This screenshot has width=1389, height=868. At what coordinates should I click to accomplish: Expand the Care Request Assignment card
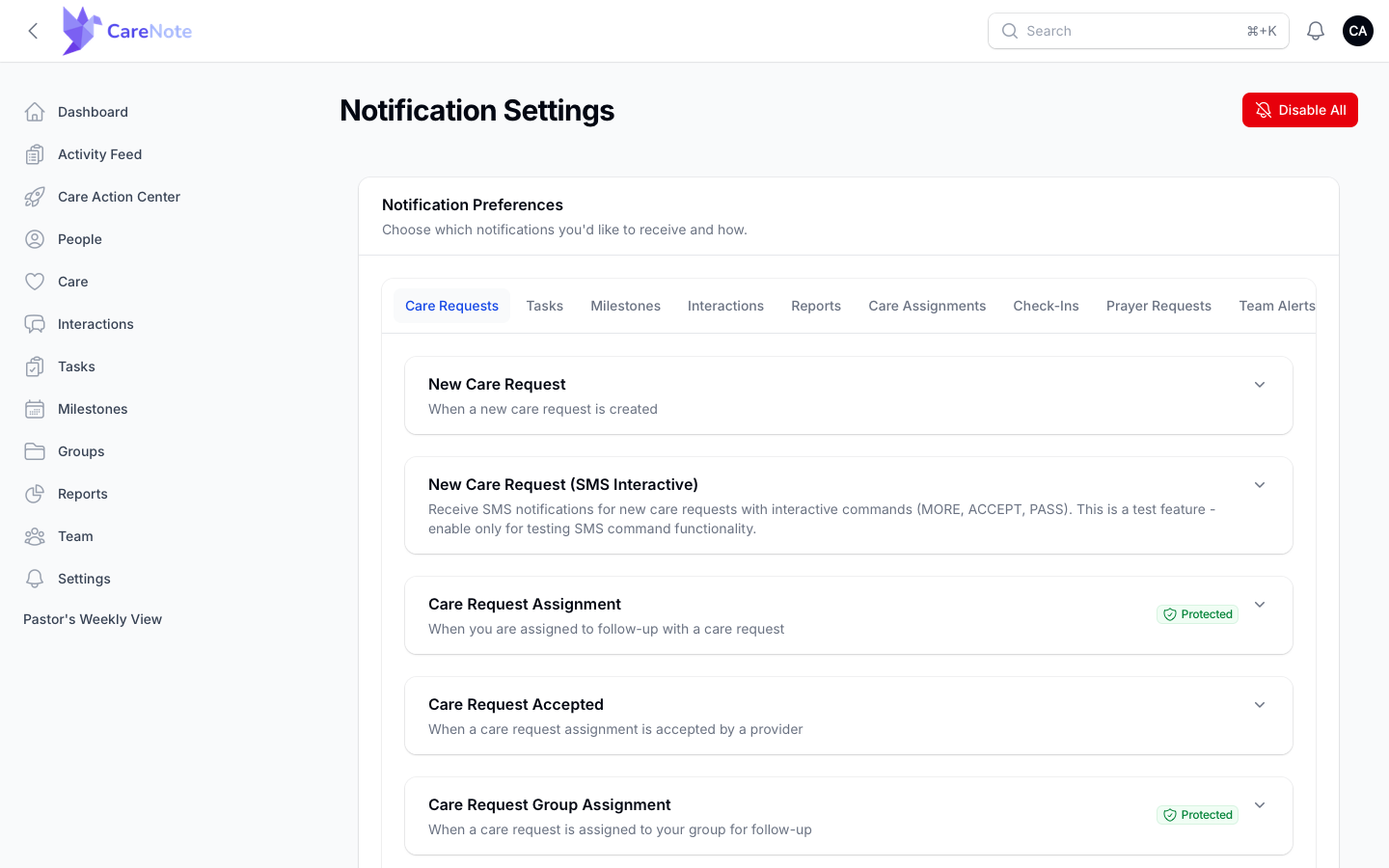pyautogui.click(x=1260, y=605)
